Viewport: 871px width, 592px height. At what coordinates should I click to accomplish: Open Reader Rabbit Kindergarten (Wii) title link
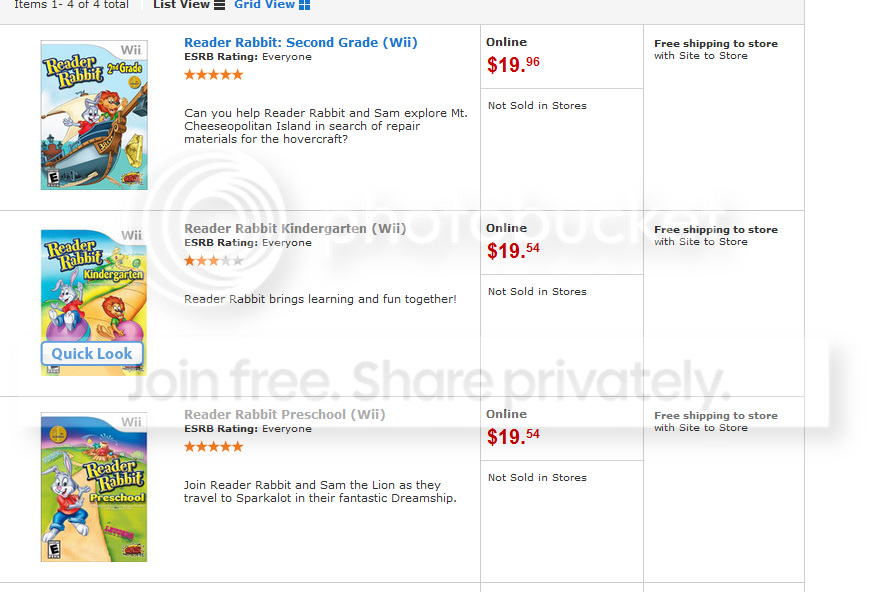tap(295, 229)
